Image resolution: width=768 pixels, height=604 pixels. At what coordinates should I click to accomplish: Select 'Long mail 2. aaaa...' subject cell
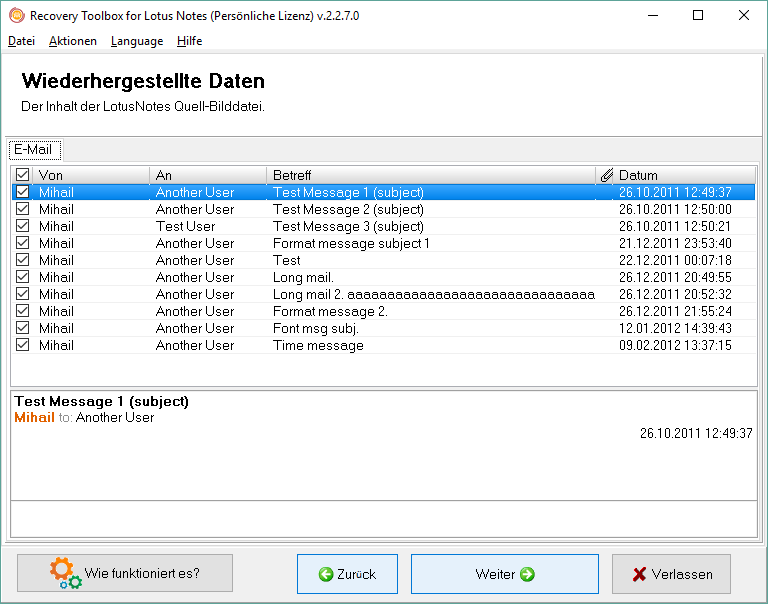434,294
